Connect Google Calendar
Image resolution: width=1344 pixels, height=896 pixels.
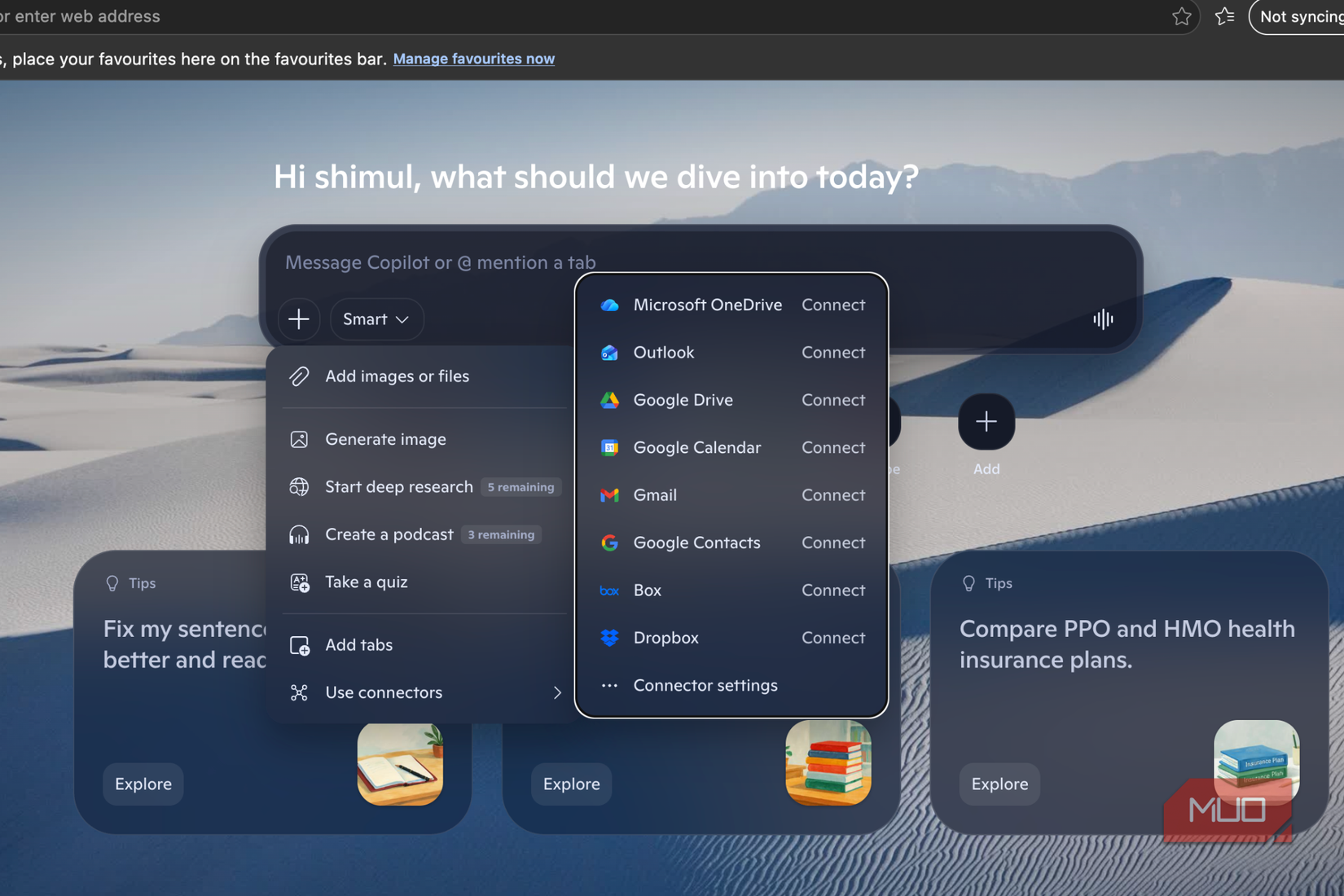833,447
